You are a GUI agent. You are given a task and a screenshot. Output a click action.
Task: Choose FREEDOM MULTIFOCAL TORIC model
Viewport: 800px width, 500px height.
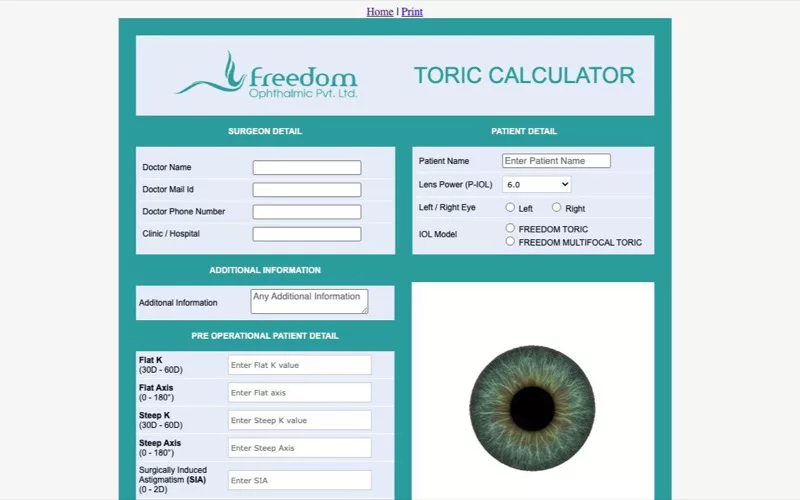click(510, 241)
